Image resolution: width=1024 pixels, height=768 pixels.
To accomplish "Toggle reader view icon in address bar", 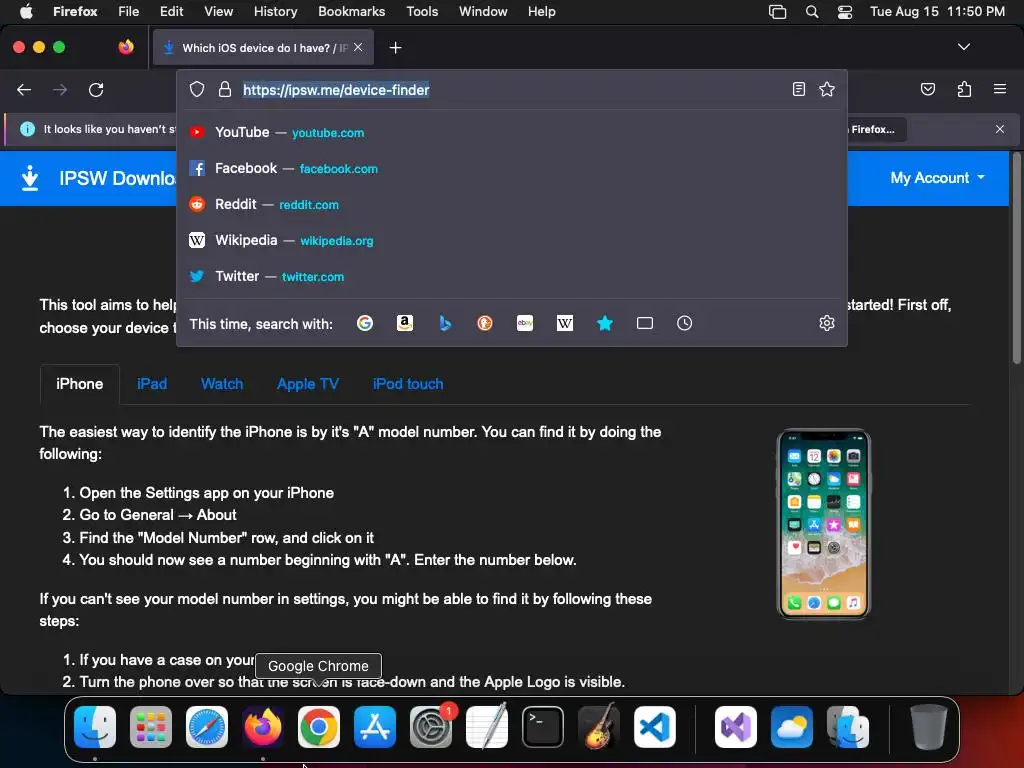I will click(798, 89).
